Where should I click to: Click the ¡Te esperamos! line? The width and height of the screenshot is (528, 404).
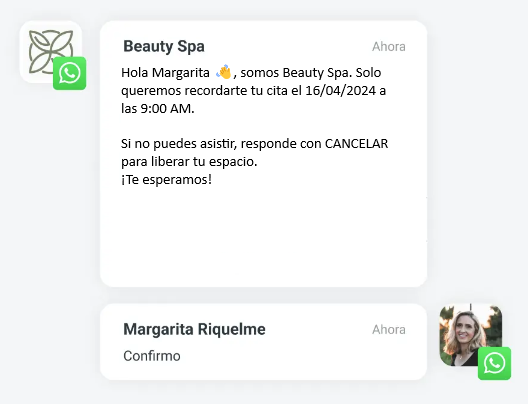(x=166, y=179)
